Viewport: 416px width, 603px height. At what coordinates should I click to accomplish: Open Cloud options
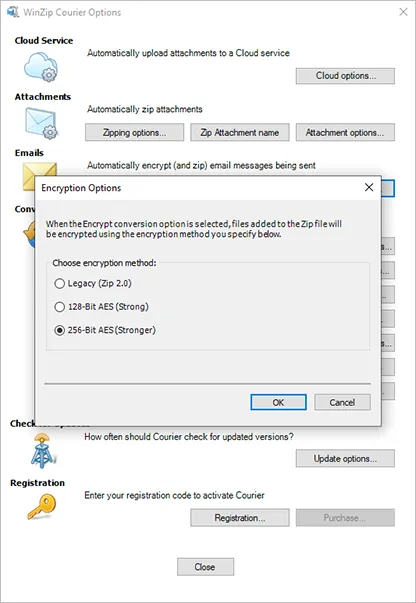click(345, 76)
